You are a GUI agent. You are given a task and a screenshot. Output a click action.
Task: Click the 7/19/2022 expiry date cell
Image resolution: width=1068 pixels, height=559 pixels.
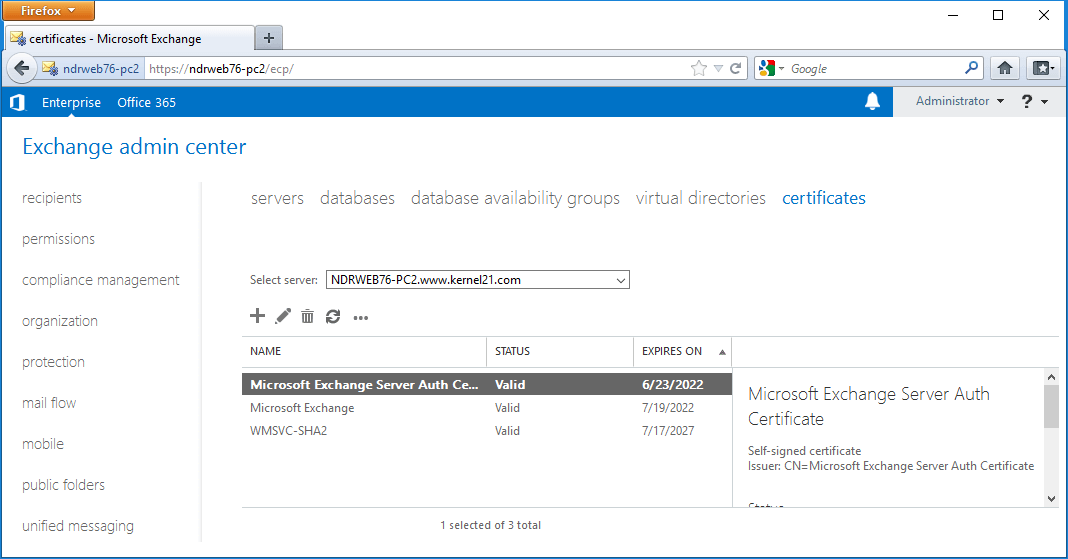(668, 408)
